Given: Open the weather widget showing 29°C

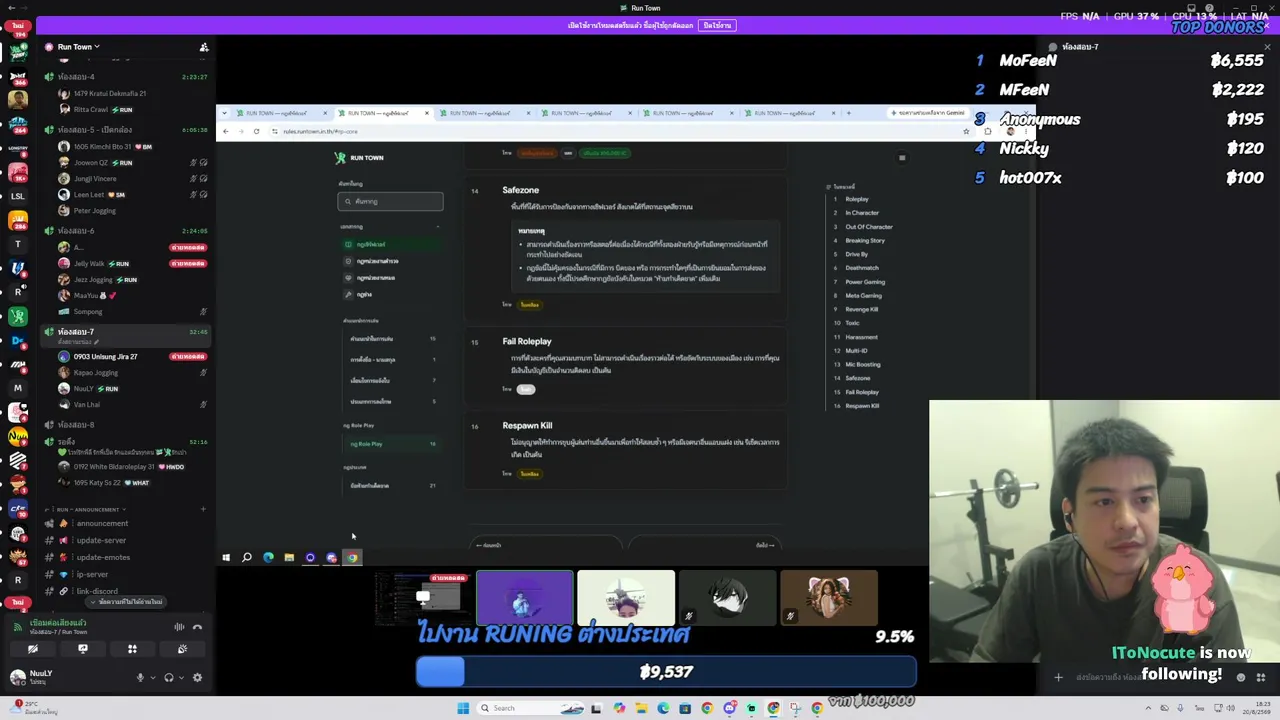Looking at the screenshot, I should [x=33, y=707].
